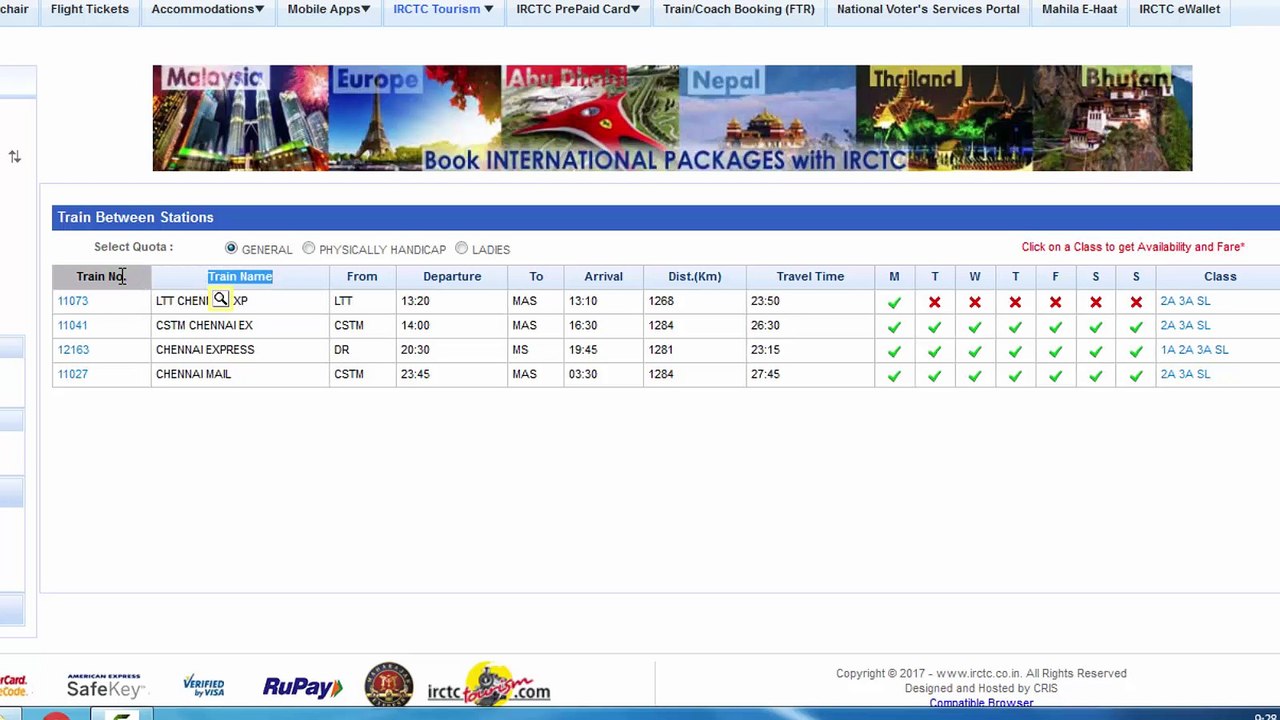Click Friday checkmark for train 11041
The height and width of the screenshot is (720, 1280).
[x=1055, y=327]
